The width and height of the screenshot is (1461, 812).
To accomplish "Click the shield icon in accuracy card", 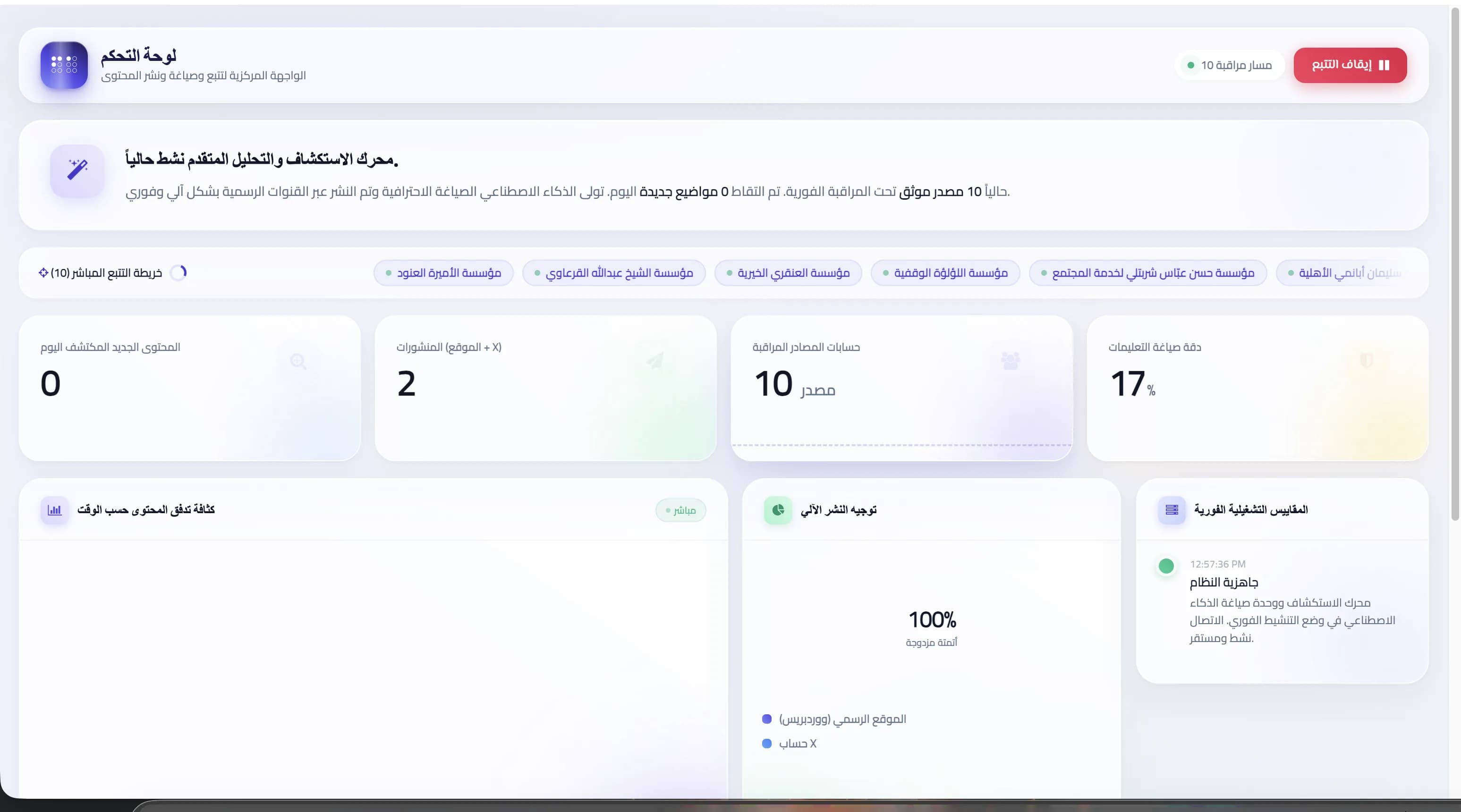I will (1366, 360).
